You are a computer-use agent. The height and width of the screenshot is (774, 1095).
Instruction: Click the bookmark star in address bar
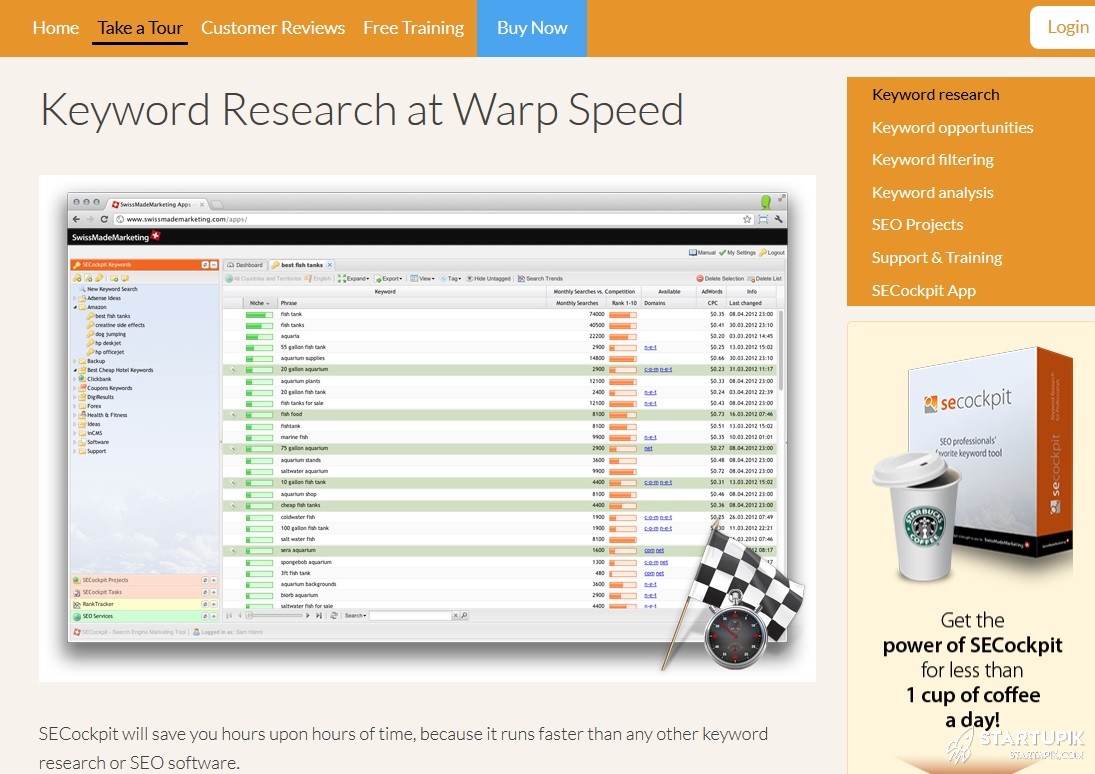point(747,219)
